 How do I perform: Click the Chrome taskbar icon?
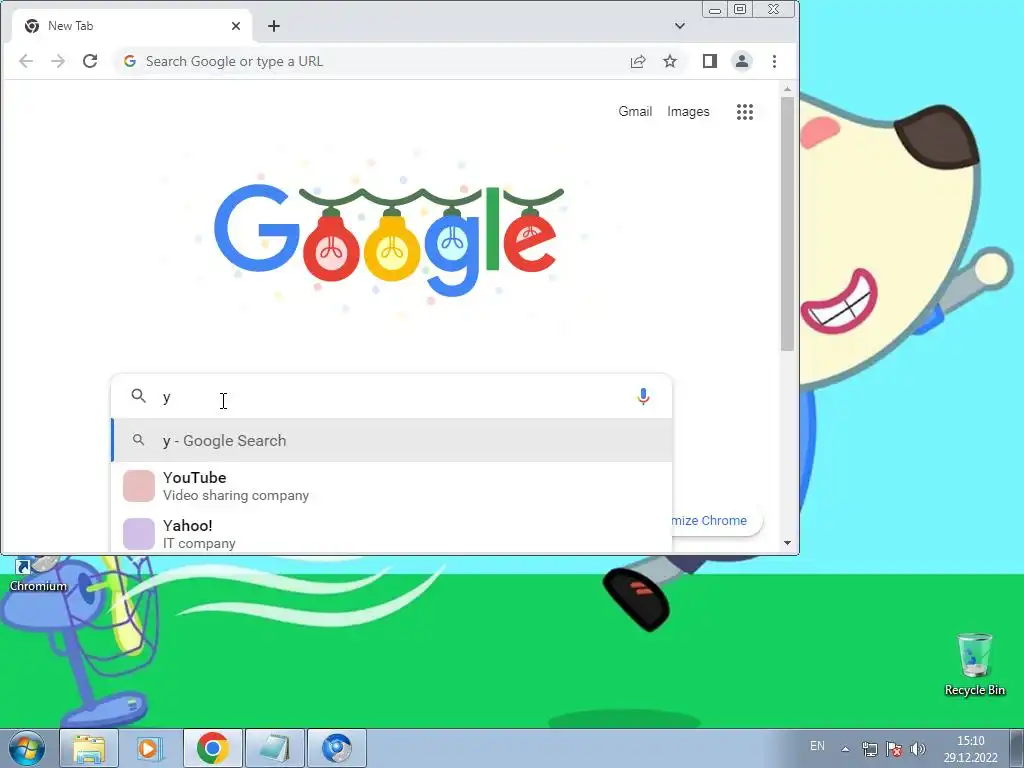pyautogui.click(x=213, y=748)
